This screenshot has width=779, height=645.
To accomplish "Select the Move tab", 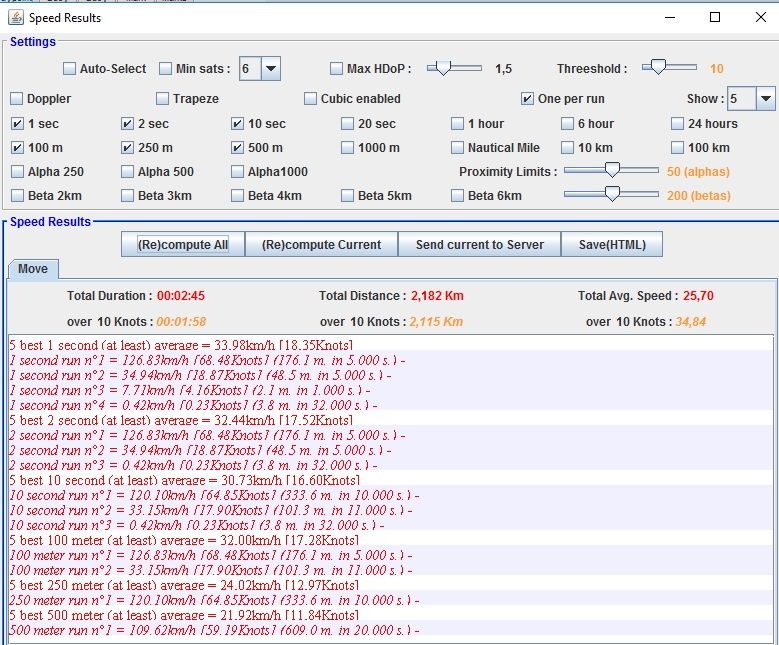I will (x=33, y=269).
